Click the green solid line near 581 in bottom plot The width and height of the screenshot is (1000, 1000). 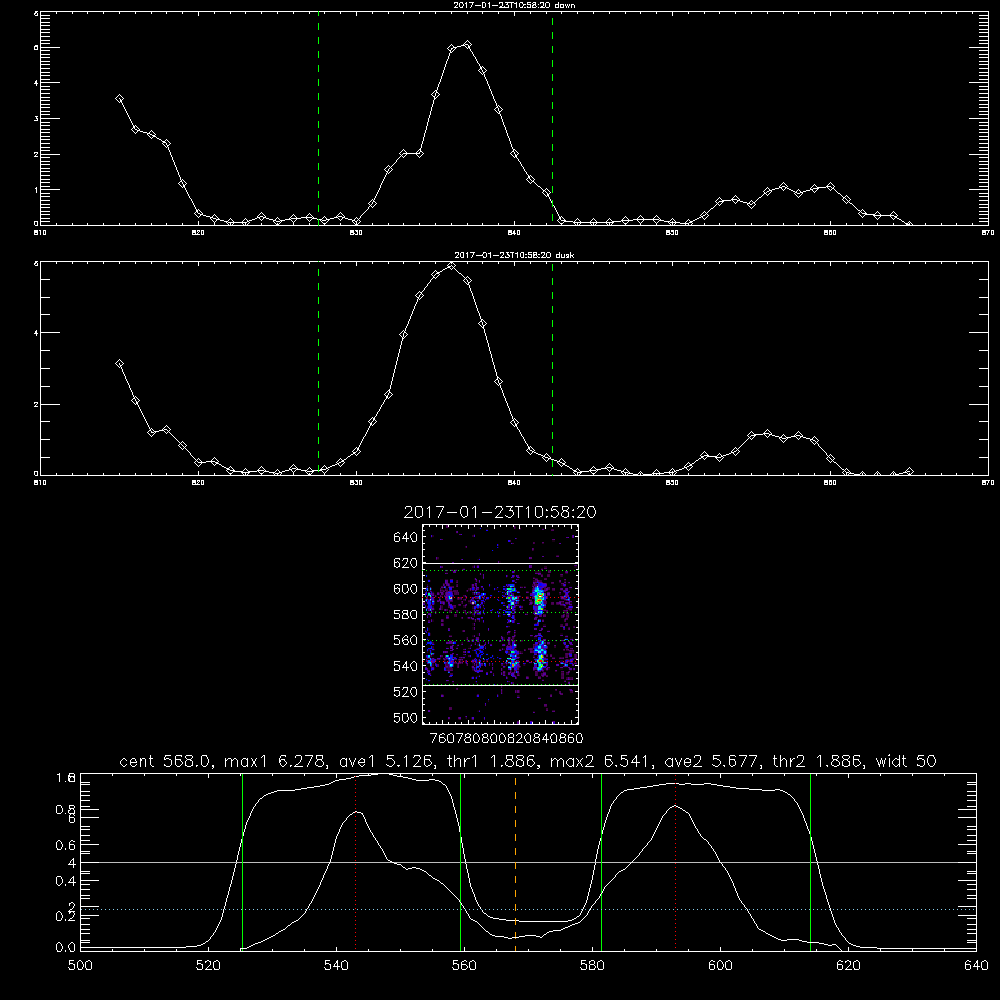pyautogui.click(x=601, y=861)
